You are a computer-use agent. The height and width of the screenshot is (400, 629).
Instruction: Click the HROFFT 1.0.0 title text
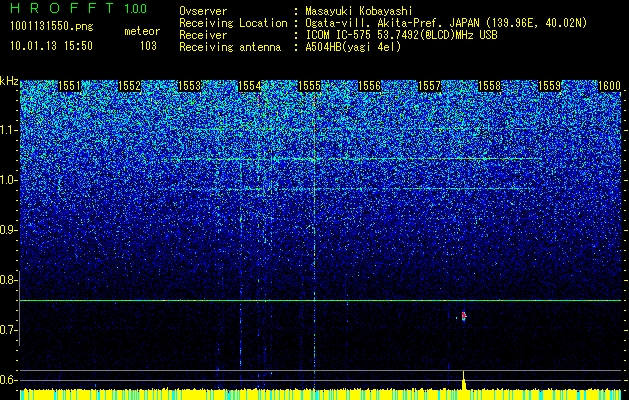click(78, 8)
